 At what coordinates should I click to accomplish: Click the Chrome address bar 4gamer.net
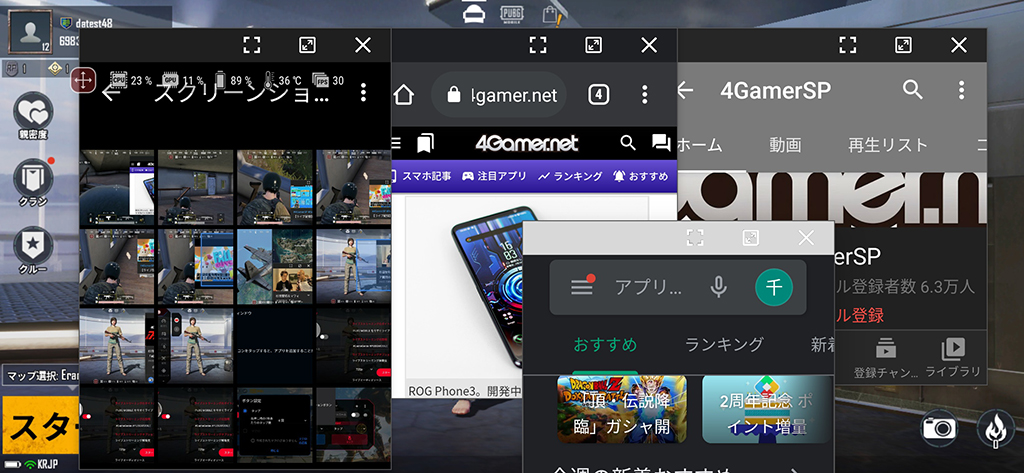[500, 95]
